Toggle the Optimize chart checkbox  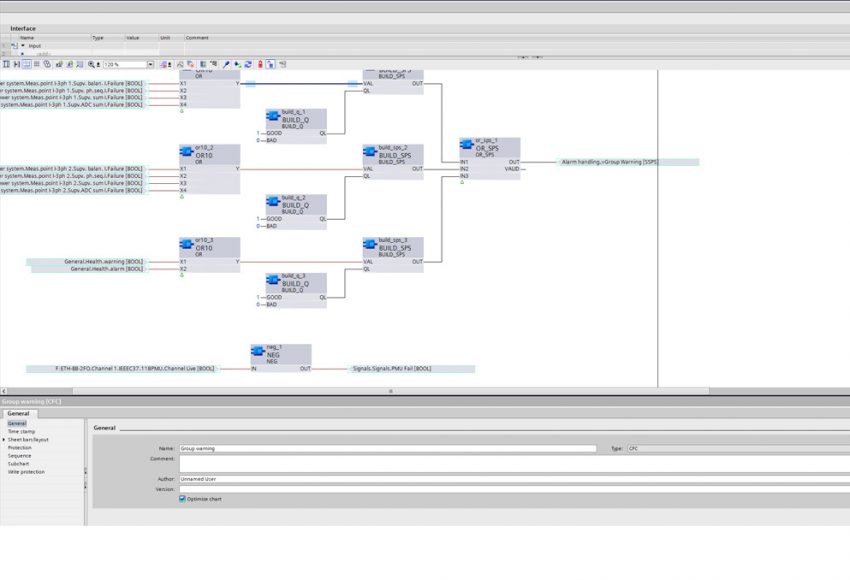click(182, 498)
